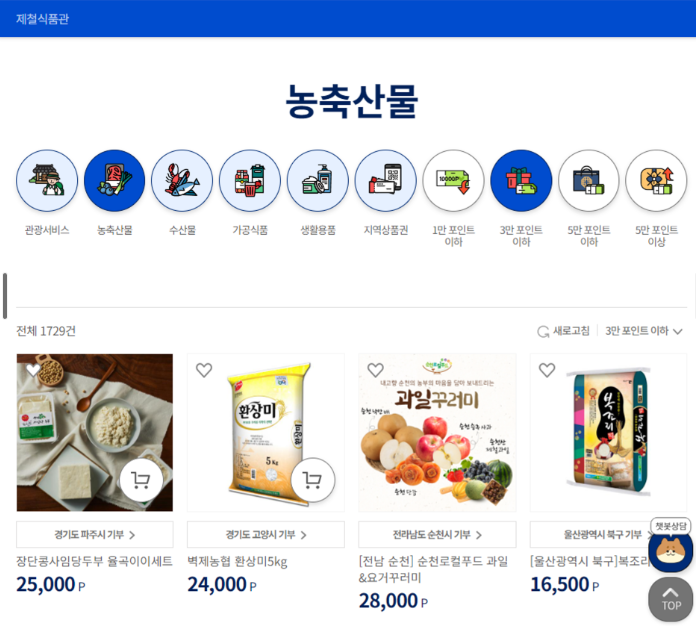696x629 pixels.
Task: Filter by 5만 포인트 이하 icon
Action: click(x=589, y=181)
